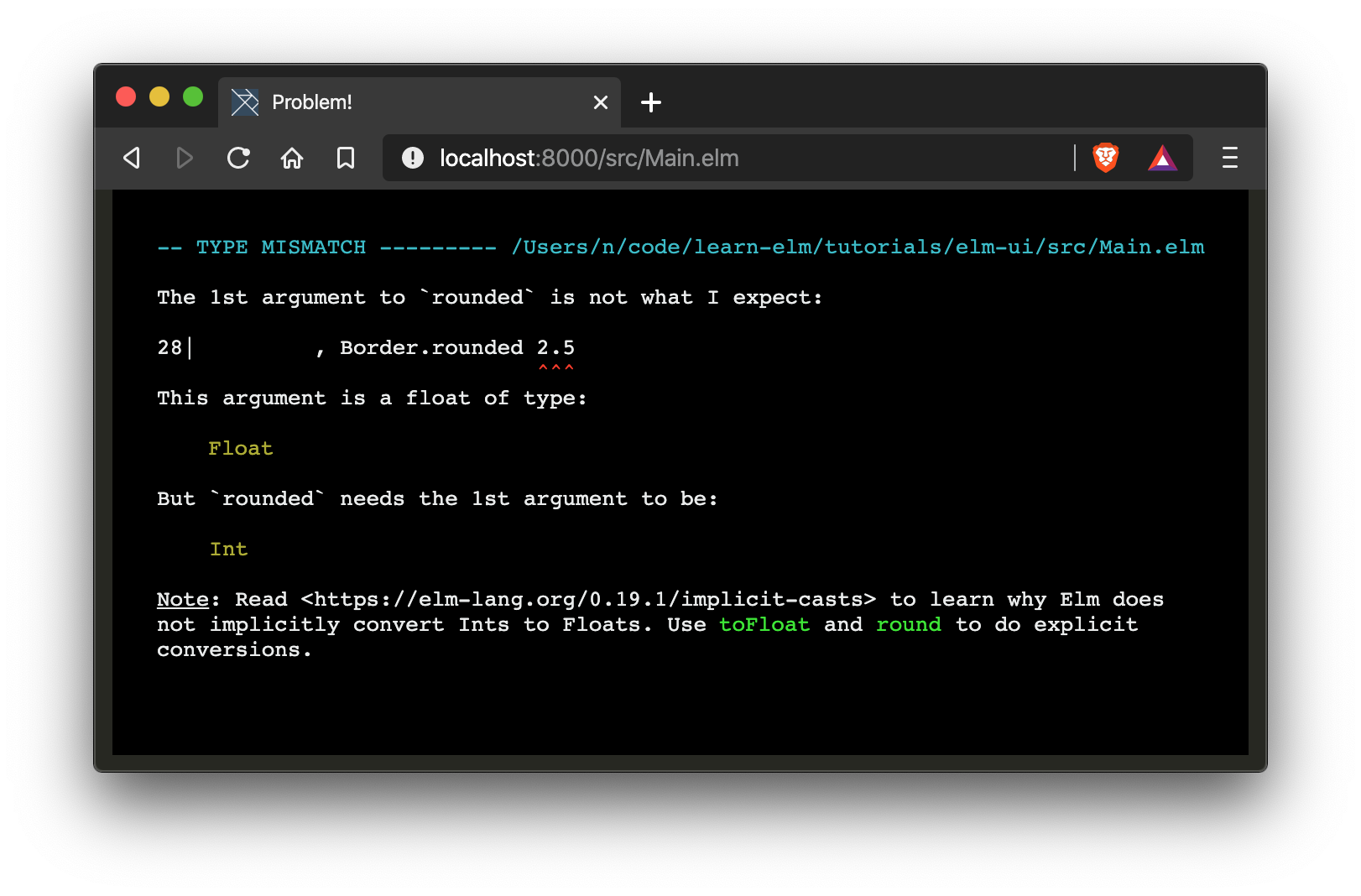Maximize window with green traffic light

tap(193, 97)
